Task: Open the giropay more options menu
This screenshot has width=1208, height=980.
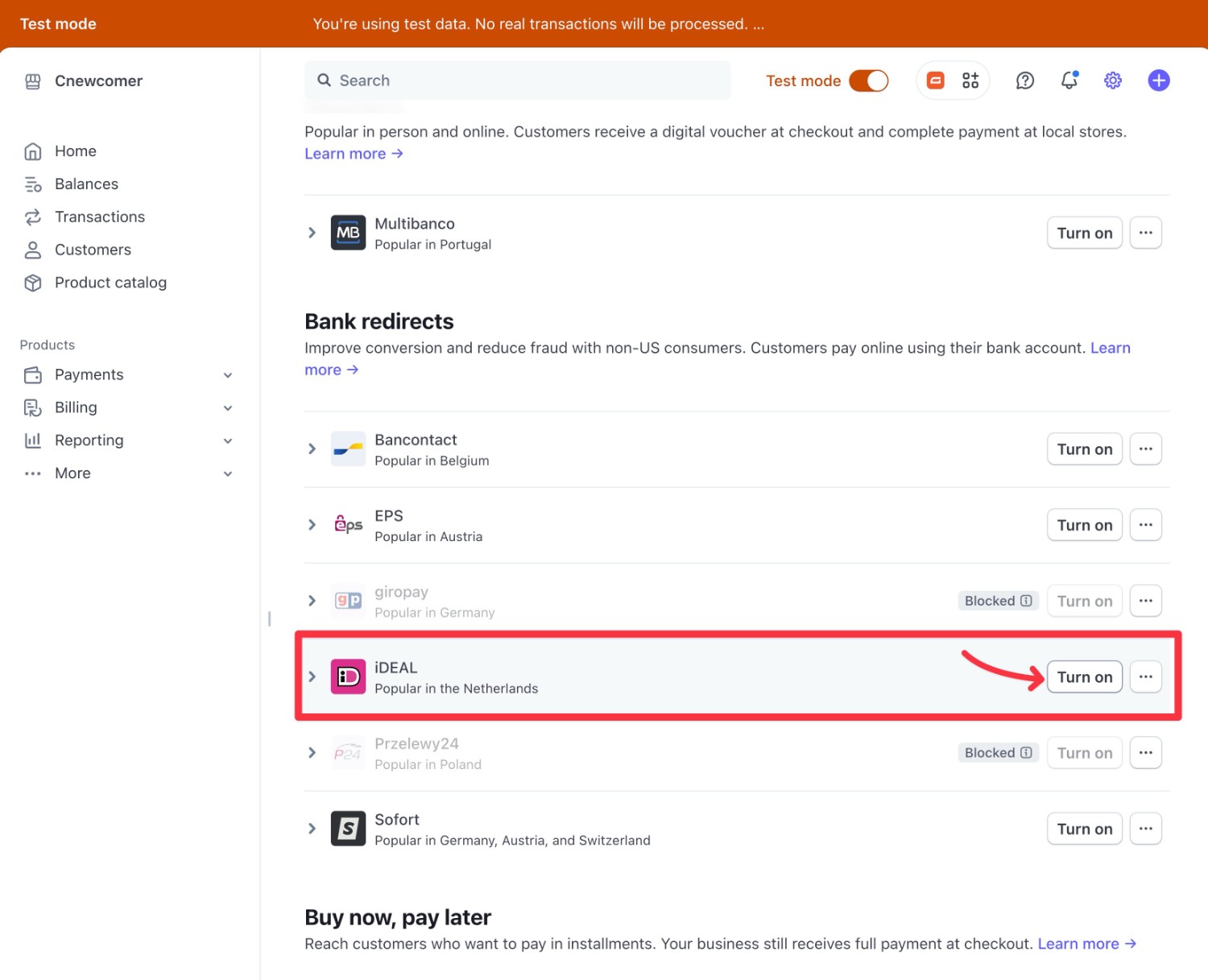Action: tap(1145, 601)
